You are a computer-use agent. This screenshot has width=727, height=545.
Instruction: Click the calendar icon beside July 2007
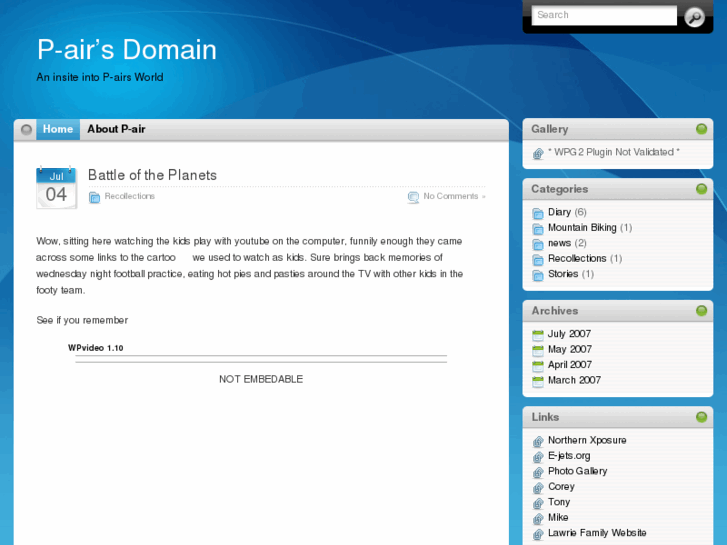[x=538, y=335]
